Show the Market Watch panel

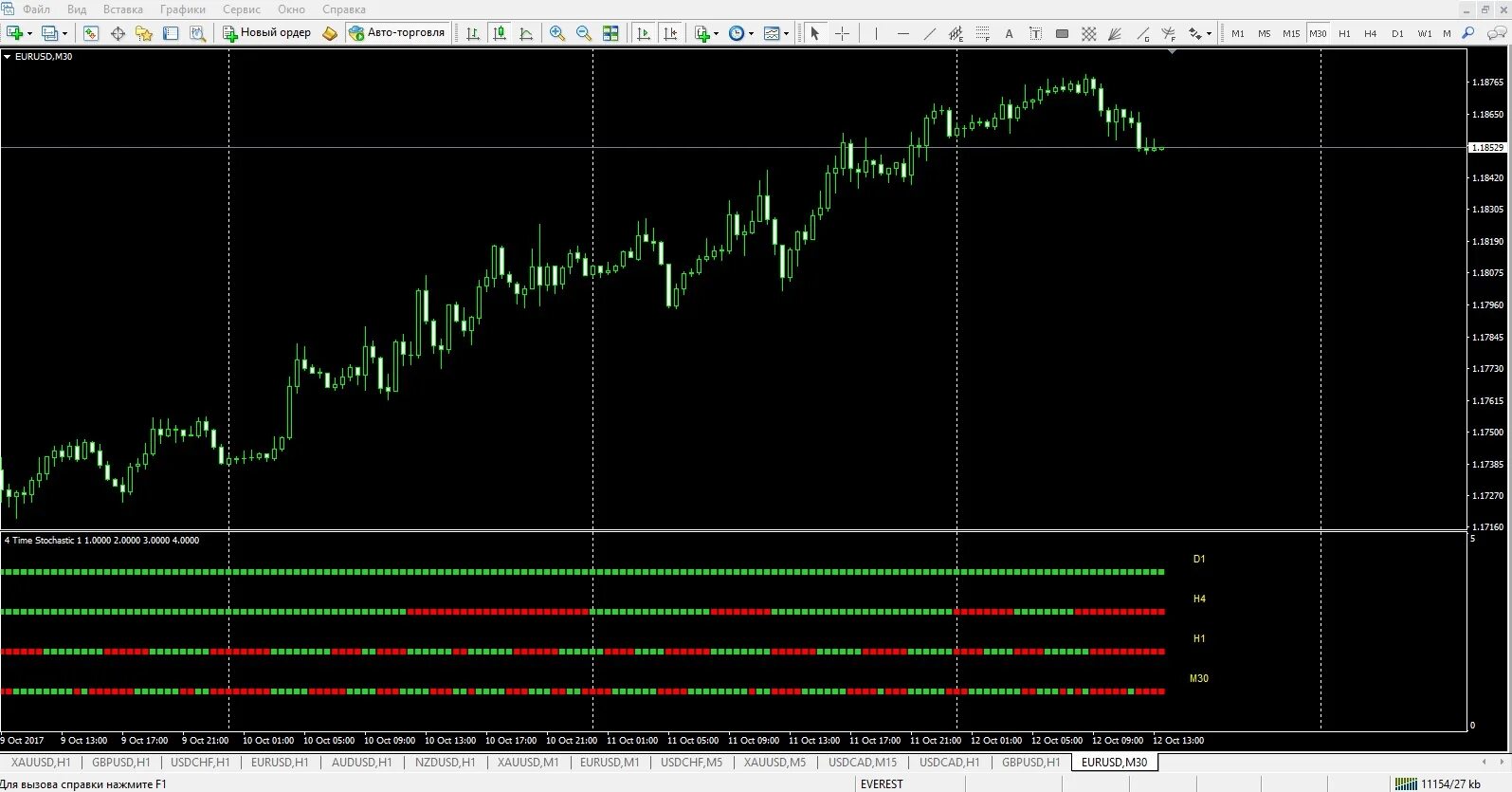91,33
